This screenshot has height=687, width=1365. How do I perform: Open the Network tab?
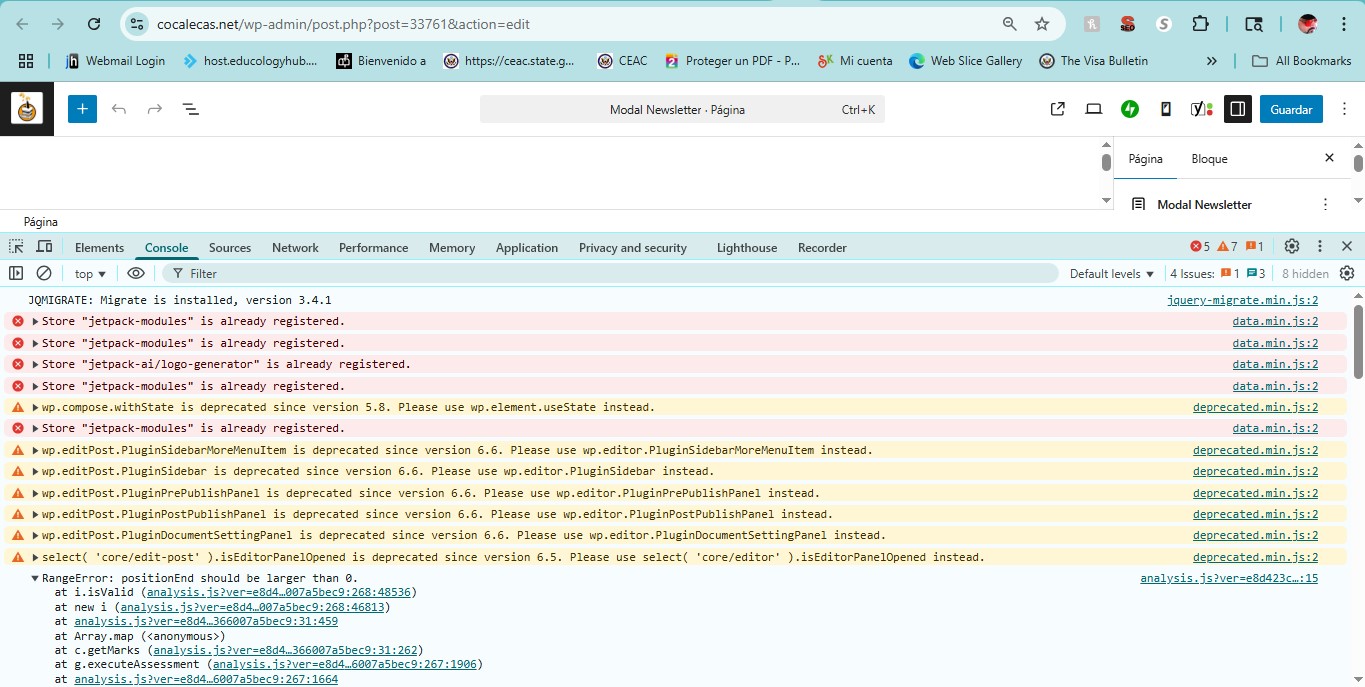point(295,247)
